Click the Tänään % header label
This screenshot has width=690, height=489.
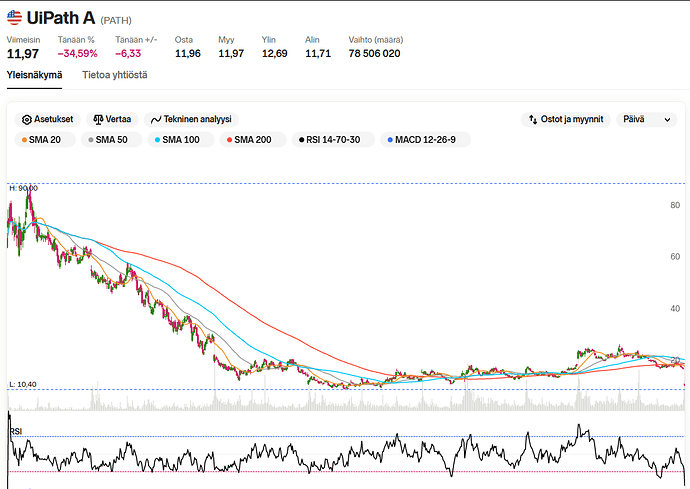click(x=76, y=40)
